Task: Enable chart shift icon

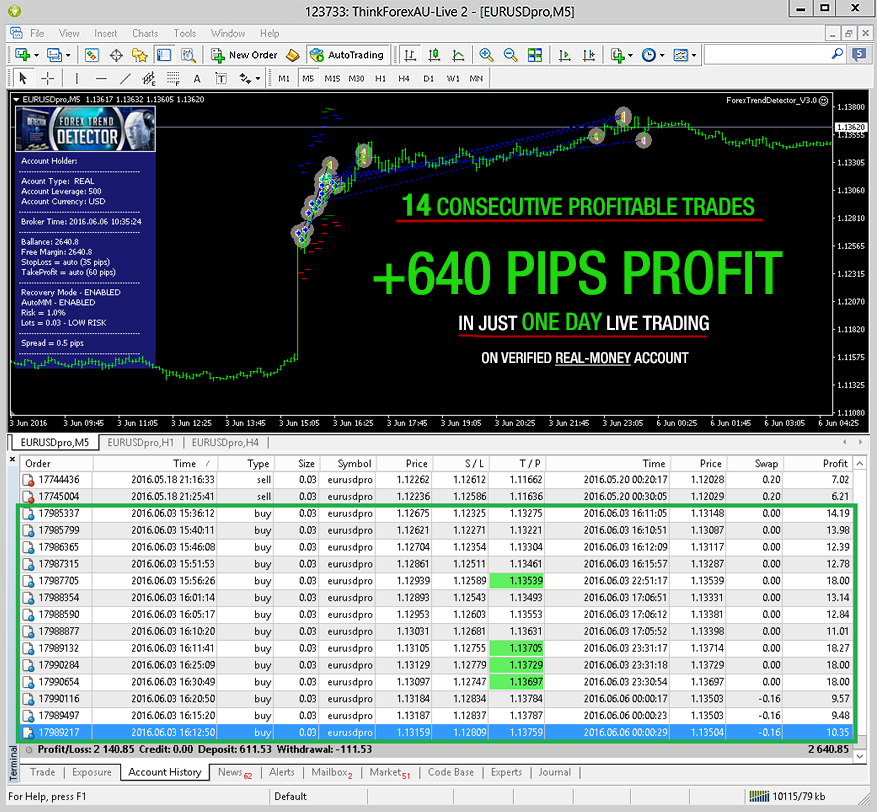Action: pyautogui.click(x=588, y=55)
